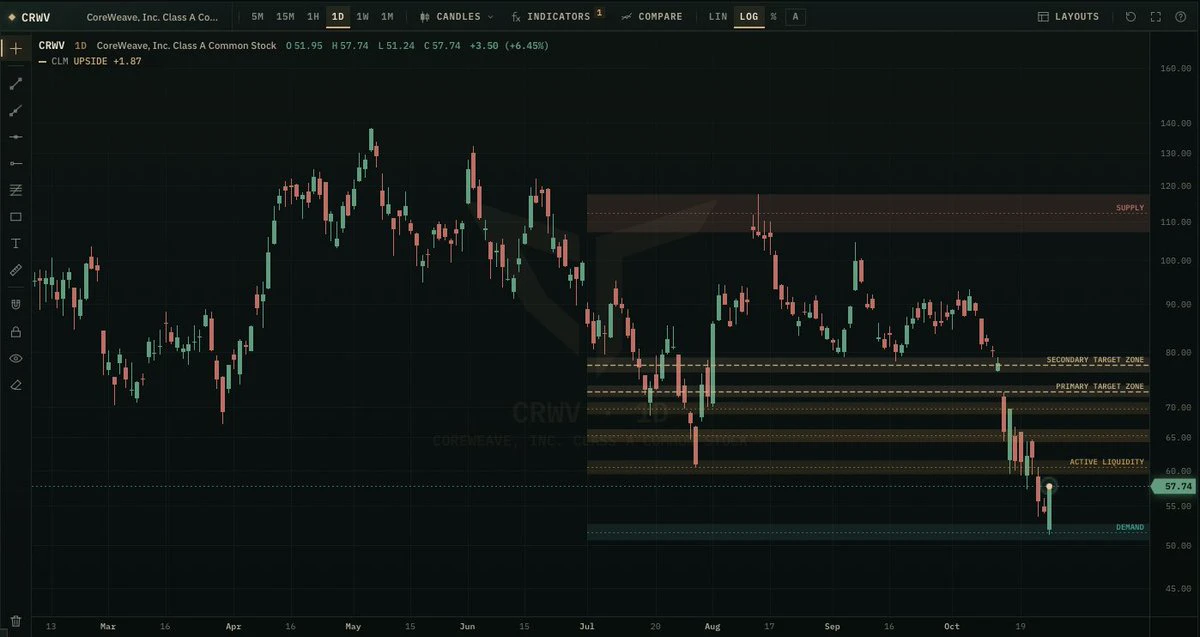Click the ACTIVE LIQUIDITY label
Image resolution: width=1200 pixels, height=637 pixels.
click(1107, 462)
